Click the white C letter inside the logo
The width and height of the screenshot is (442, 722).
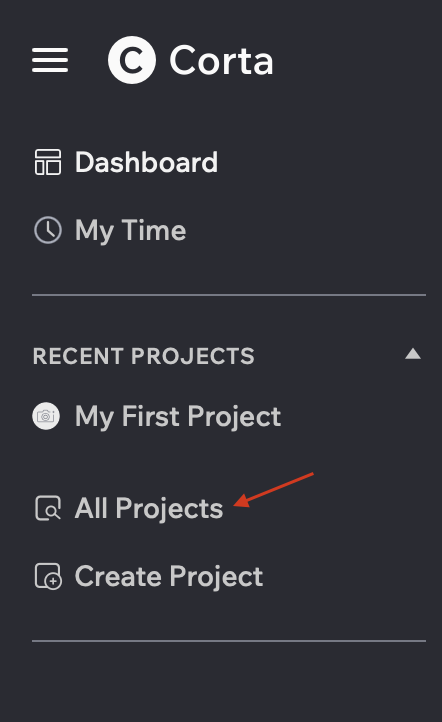[x=132, y=60]
